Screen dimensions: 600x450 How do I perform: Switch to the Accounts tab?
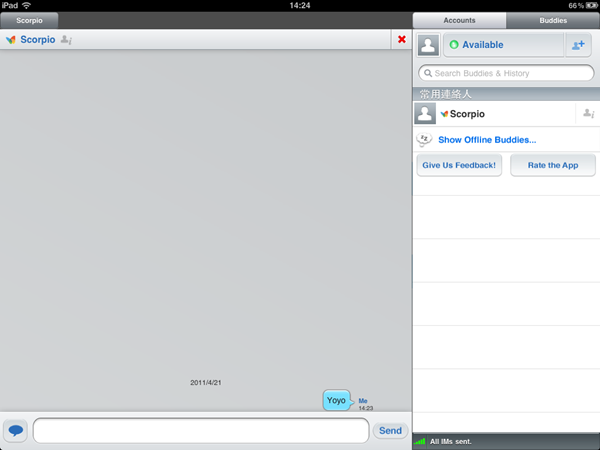[459, 20]
